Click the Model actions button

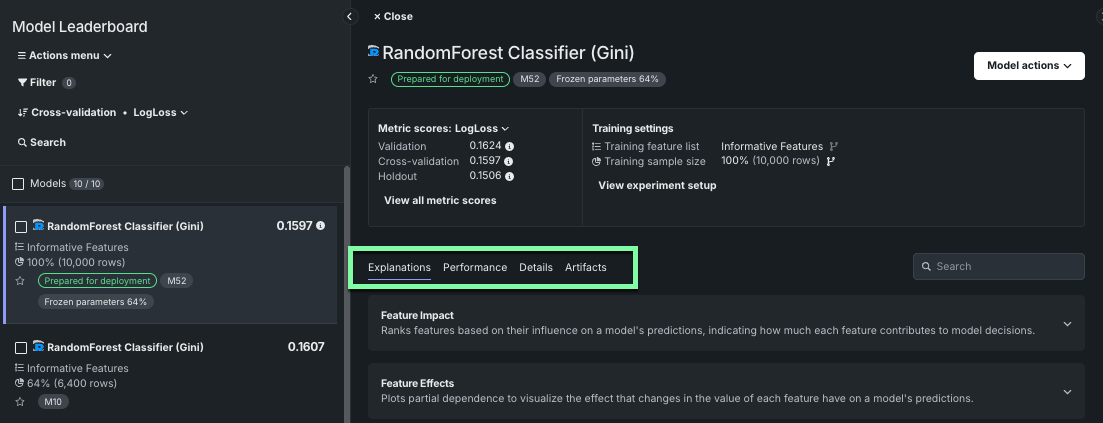pyautogui.click(x=1028, y=66)
